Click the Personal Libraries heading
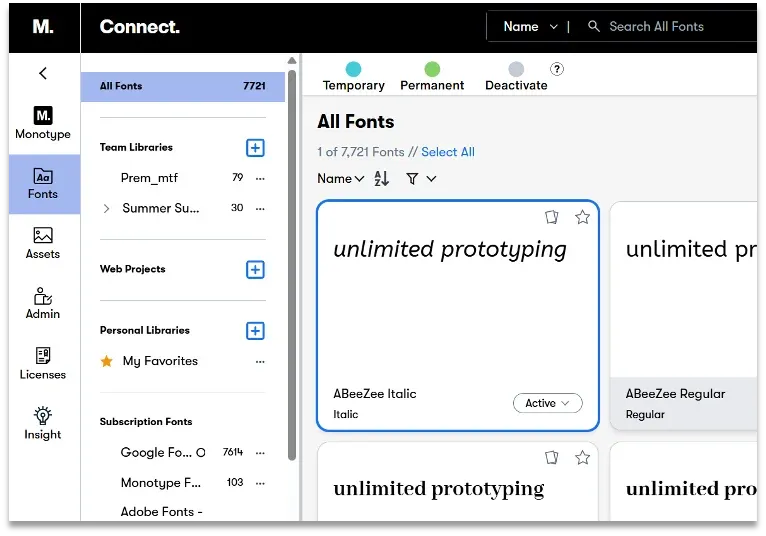The image size is (766, 536). [x=145, y=330]
